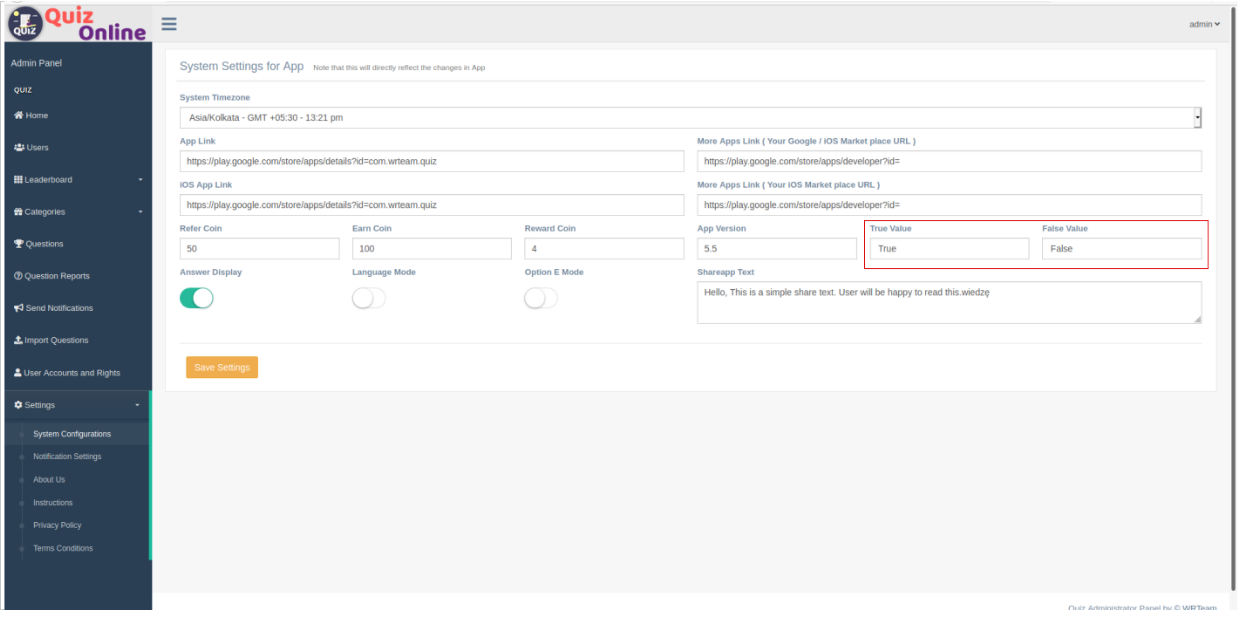Click the Users group icon
The height and width of the screenshot is (625, 1242).
(x=19, y=147)
